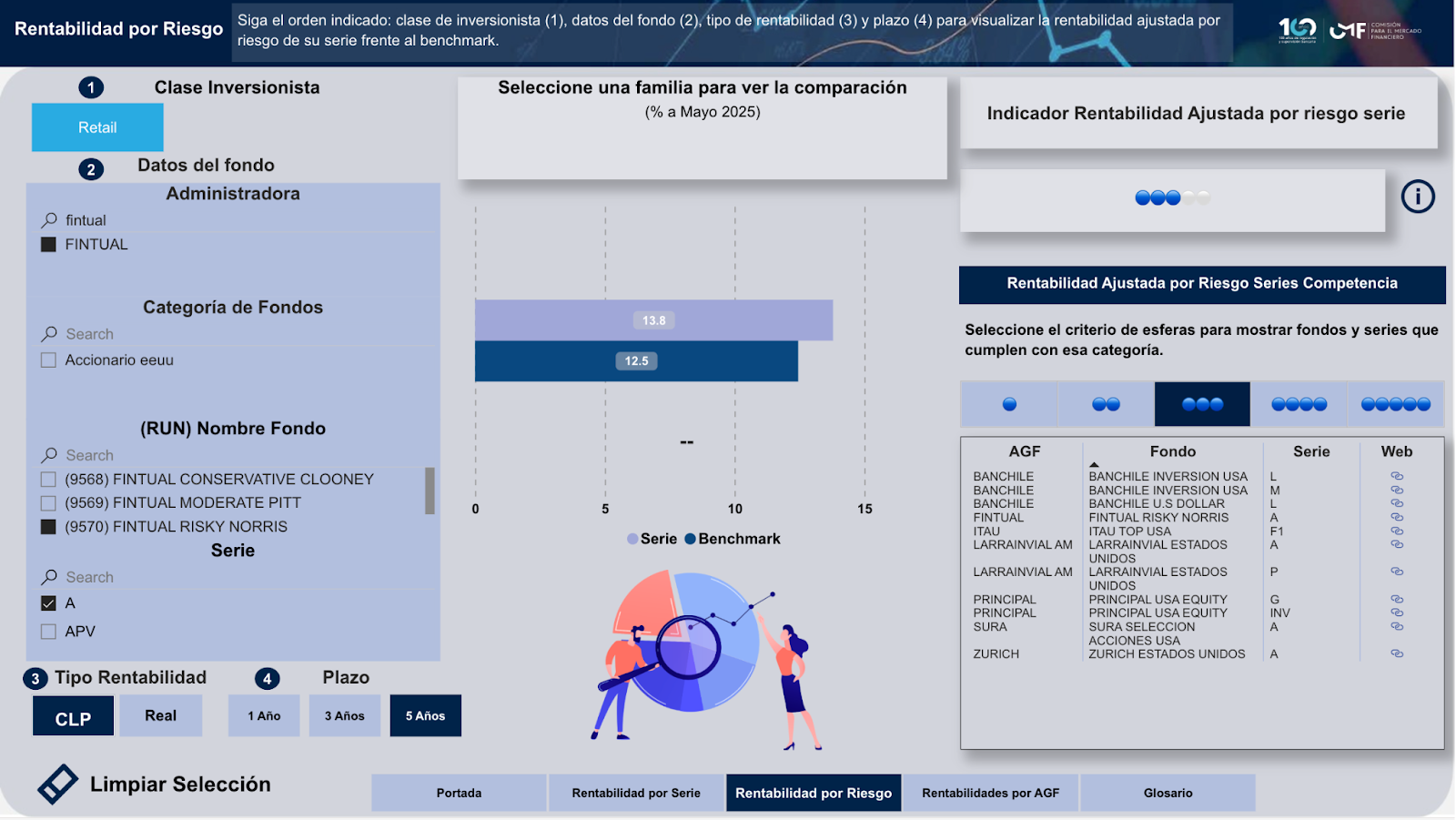Image resolution: width=1456 pixels, height=820 pixels.
Task: Choose Real rentabilidad type
Action: (160, 715)
